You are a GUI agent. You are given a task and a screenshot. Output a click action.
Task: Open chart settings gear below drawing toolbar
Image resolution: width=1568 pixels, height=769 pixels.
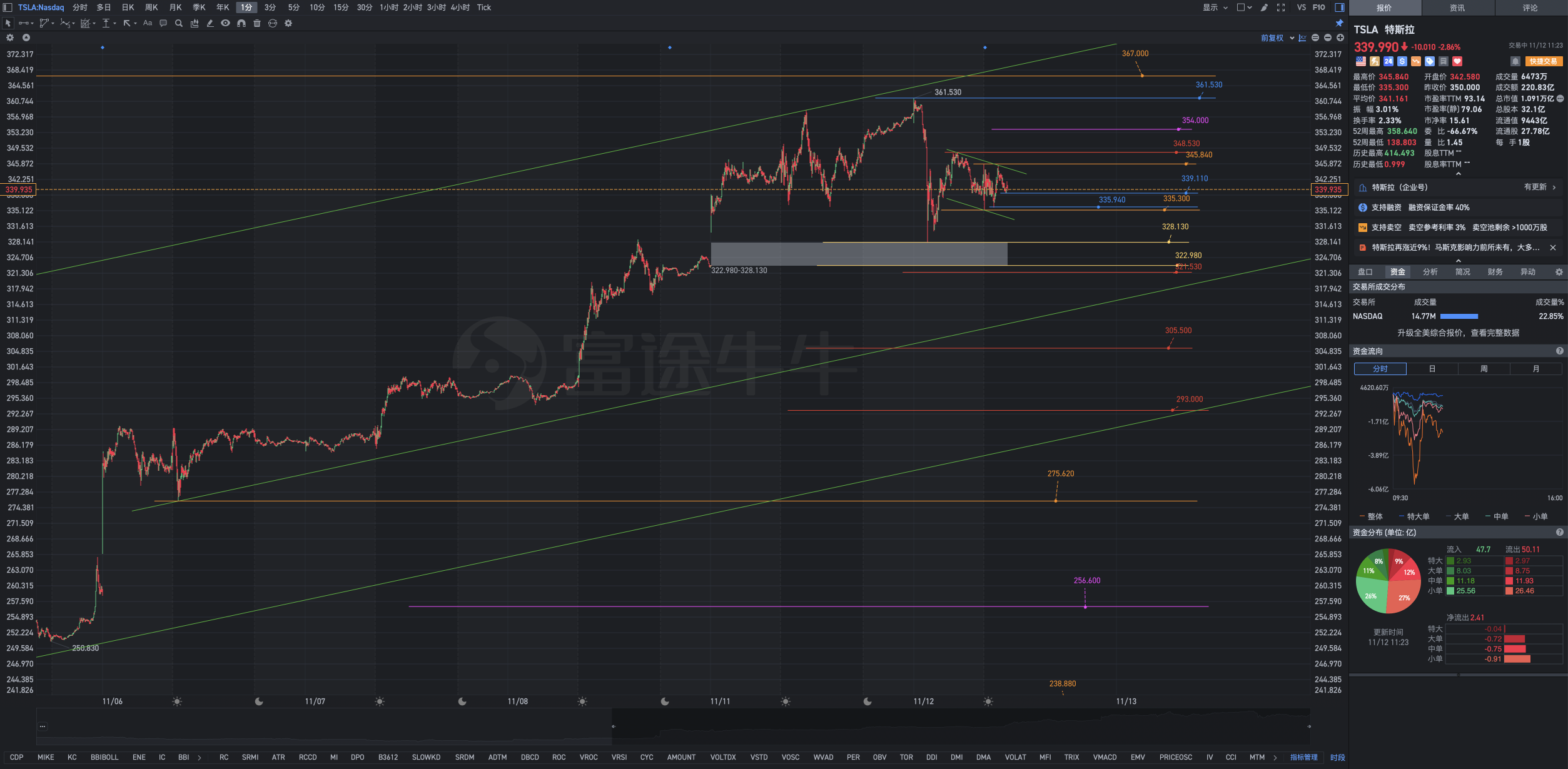point(10,38)
